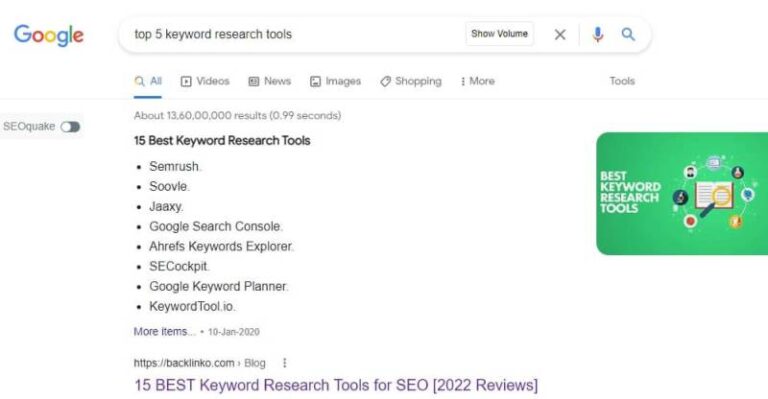This screenshot has height=399, width=768.
Task: Click the More items link
Action: 164,331
